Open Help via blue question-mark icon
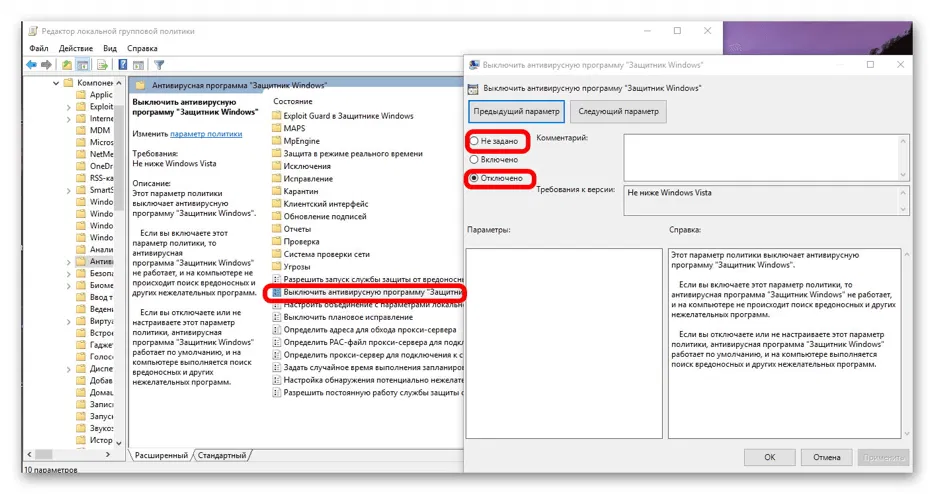 123,65
